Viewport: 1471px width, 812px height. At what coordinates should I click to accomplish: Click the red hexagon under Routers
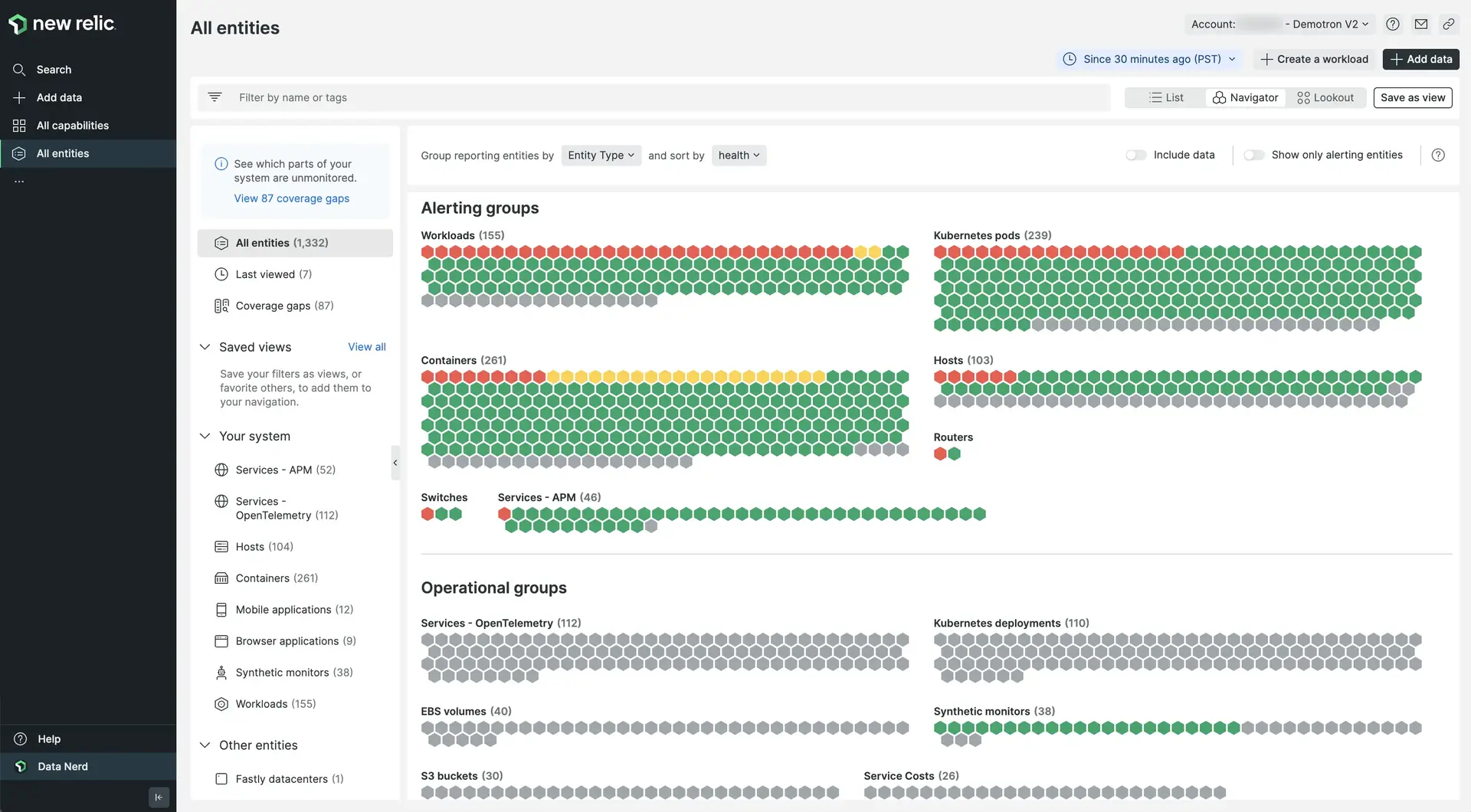(940, 453)
